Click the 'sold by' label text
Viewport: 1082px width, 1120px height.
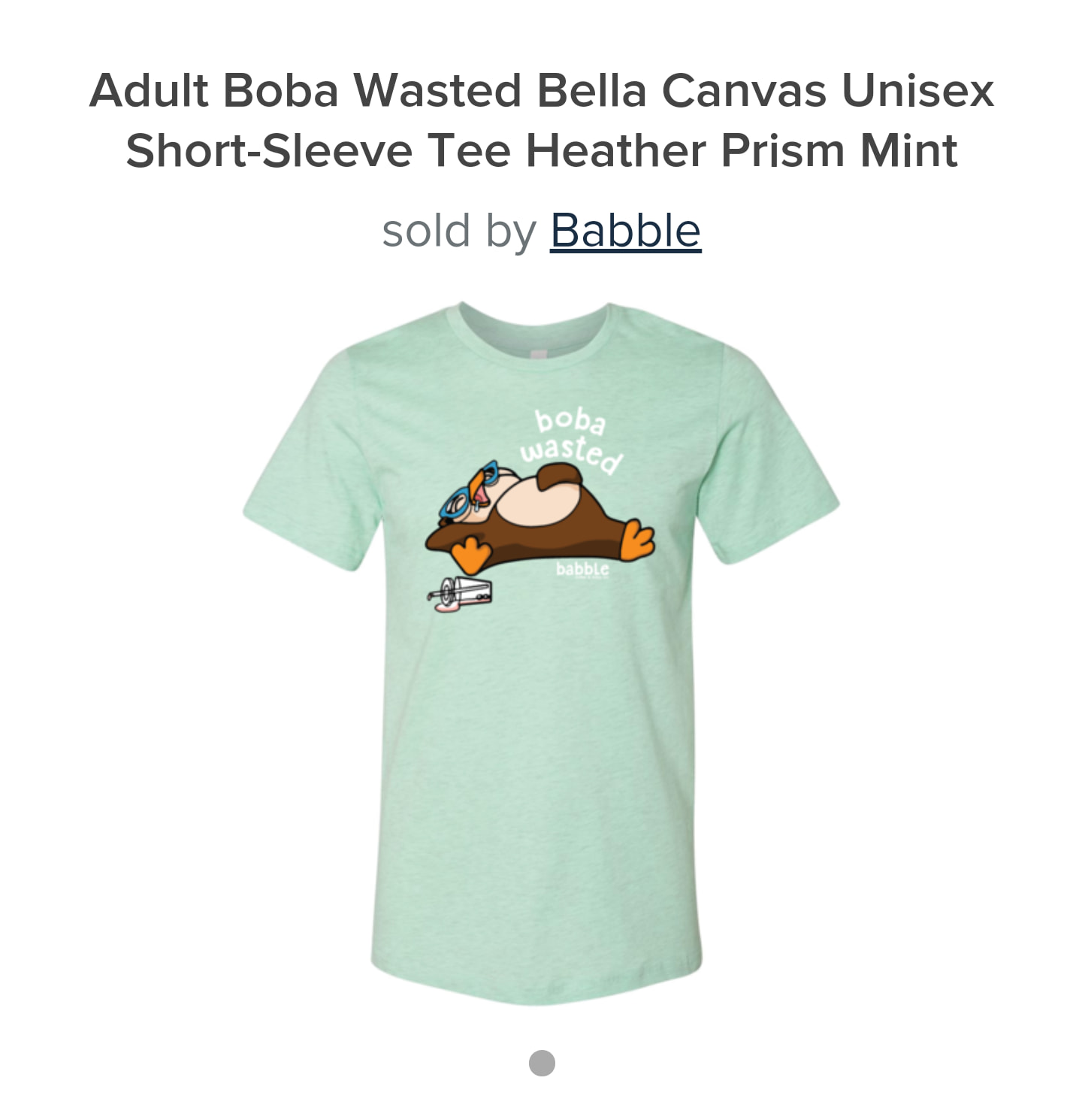pos(458,230)
